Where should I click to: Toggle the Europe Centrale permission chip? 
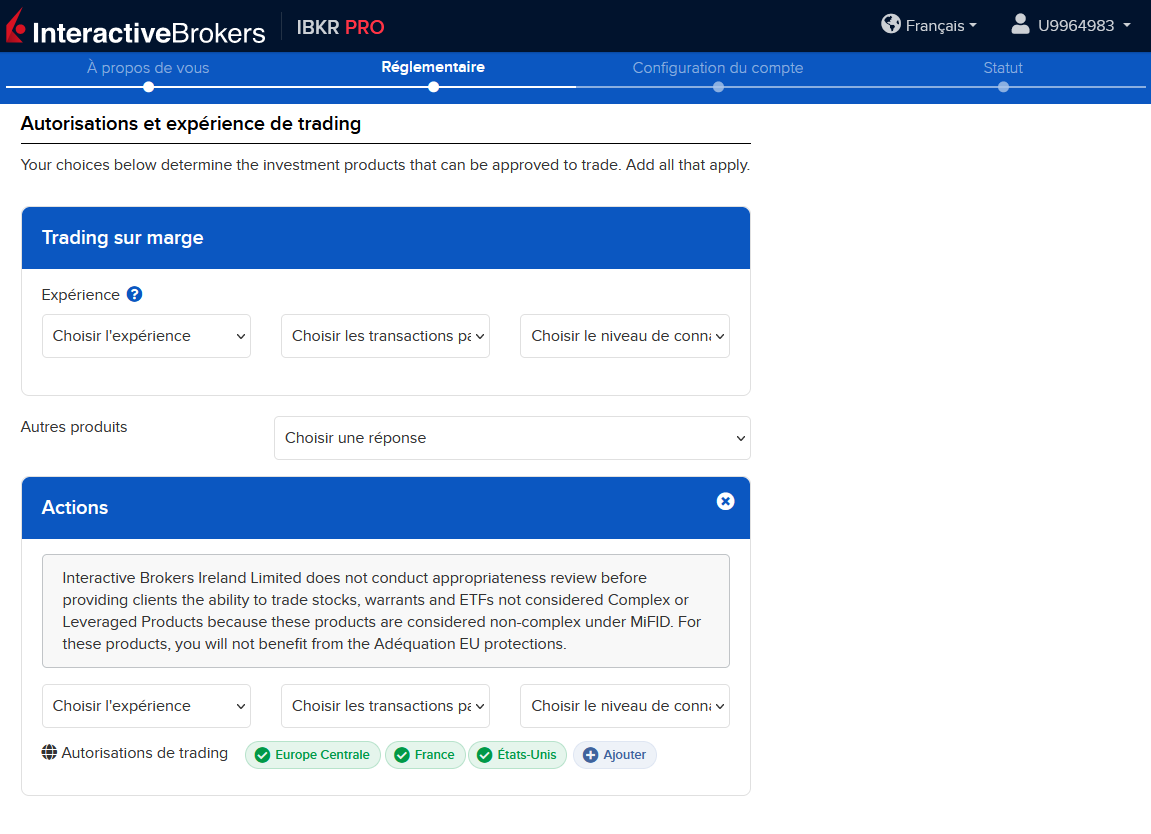(x=313, y=755)
